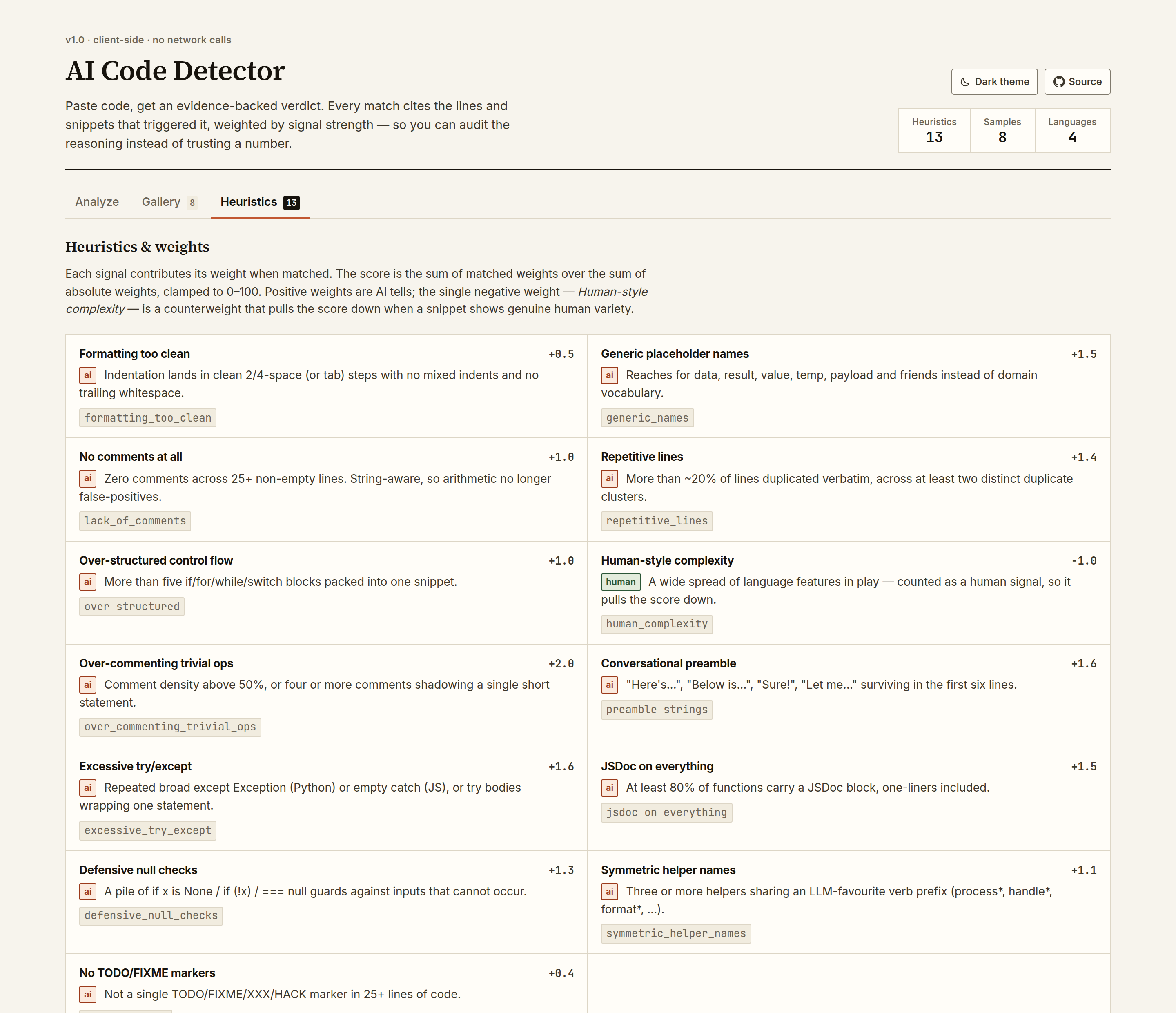This screenshot has width=1176, height=1013.
Task: Click the ai tag on Generic placeholder names
Action: pyautogui.click(x=610, y=375)
